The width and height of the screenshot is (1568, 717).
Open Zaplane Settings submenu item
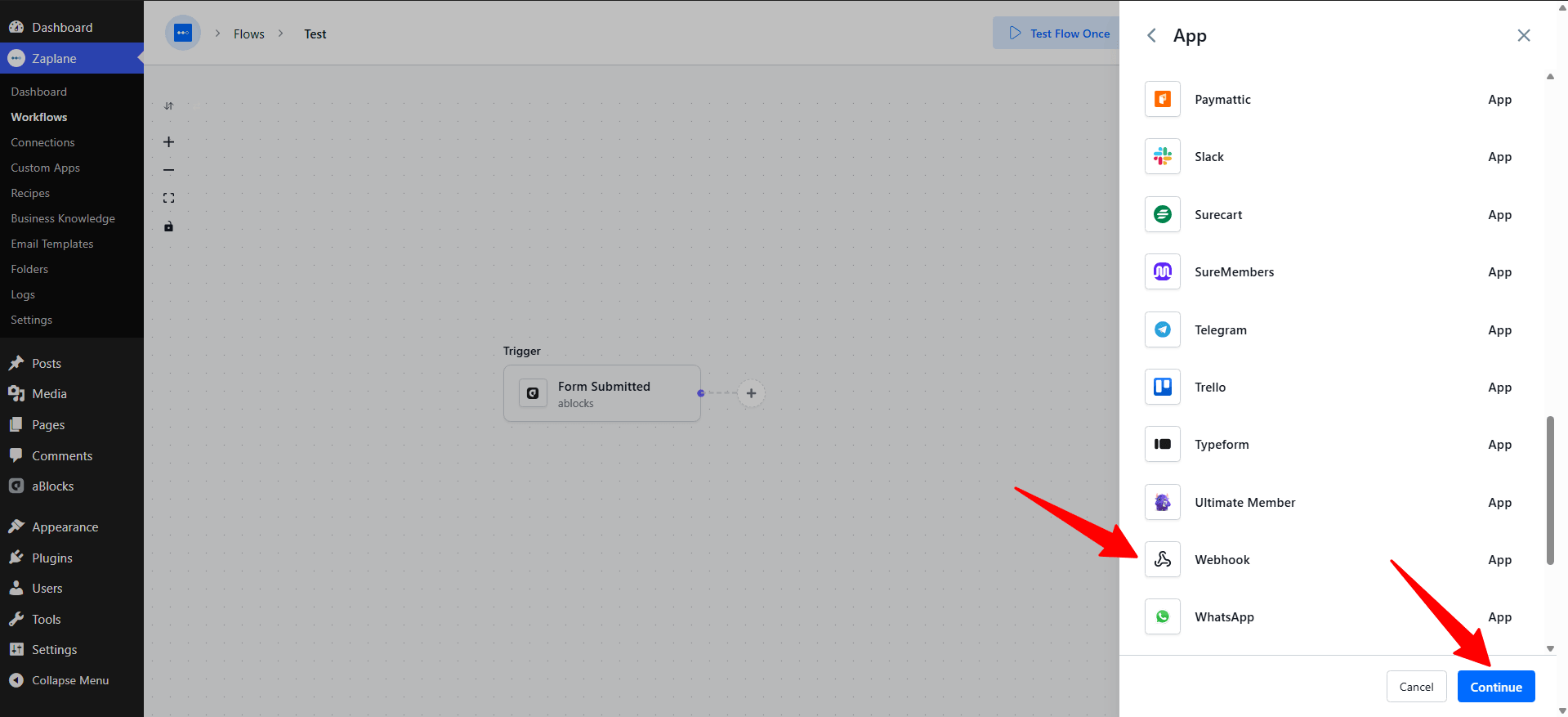coord(31,320)
